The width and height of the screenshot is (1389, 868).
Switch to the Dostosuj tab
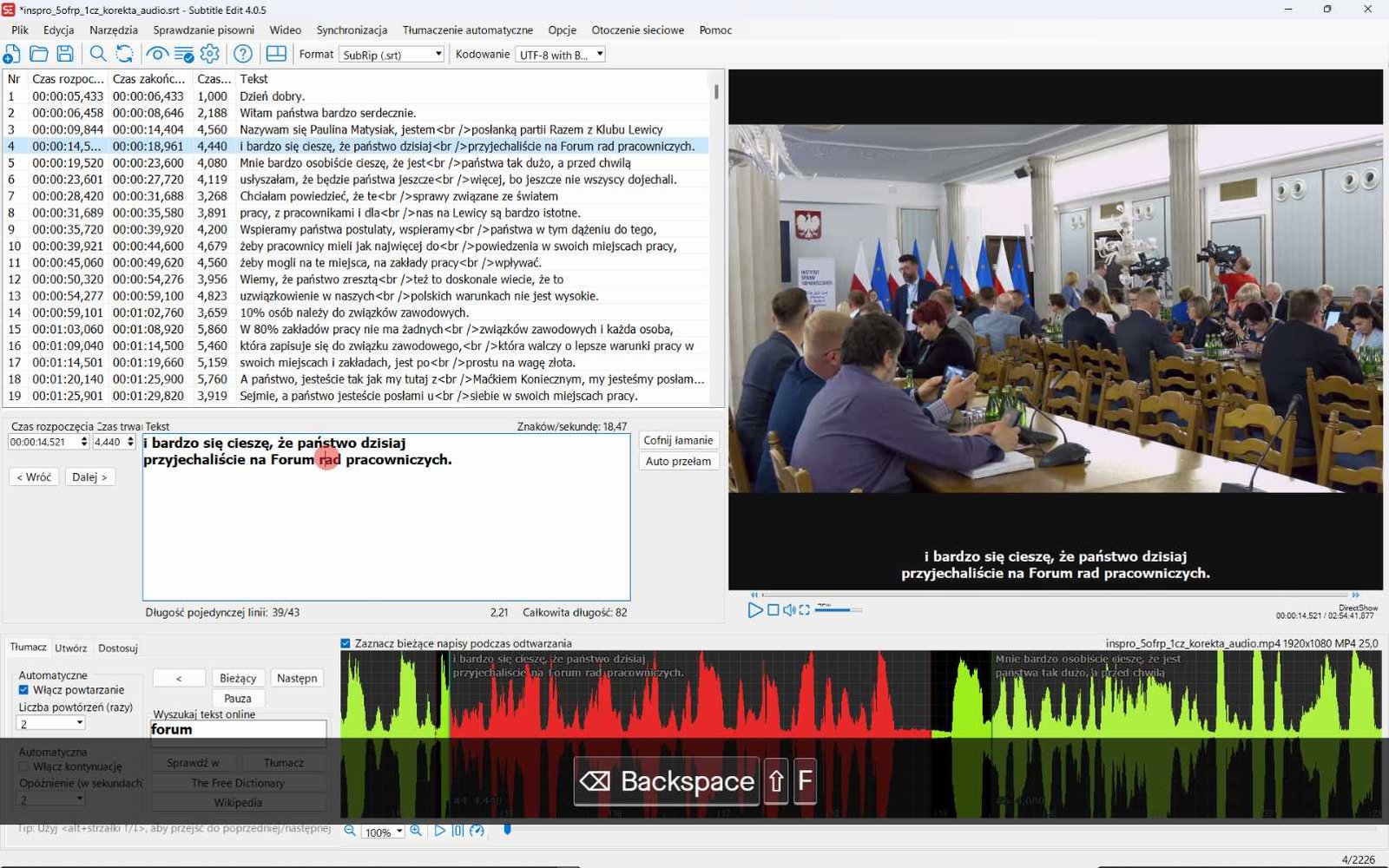pyautogui.click(x=118, y=648)
